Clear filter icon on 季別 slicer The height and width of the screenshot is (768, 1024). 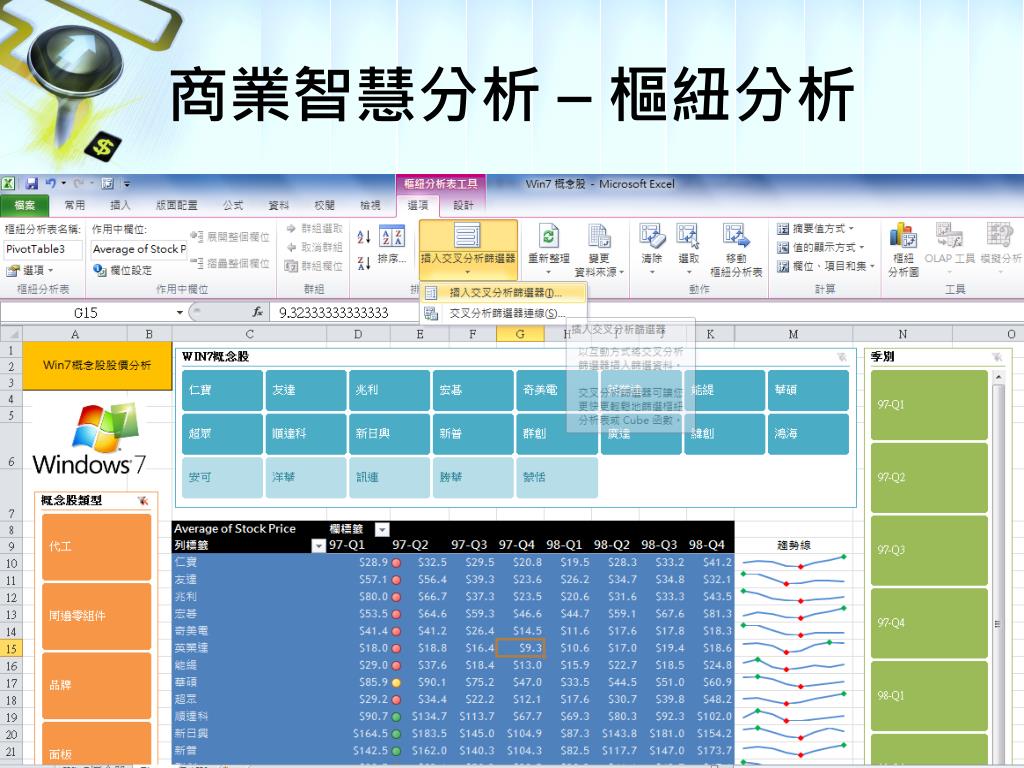[997, 357]
